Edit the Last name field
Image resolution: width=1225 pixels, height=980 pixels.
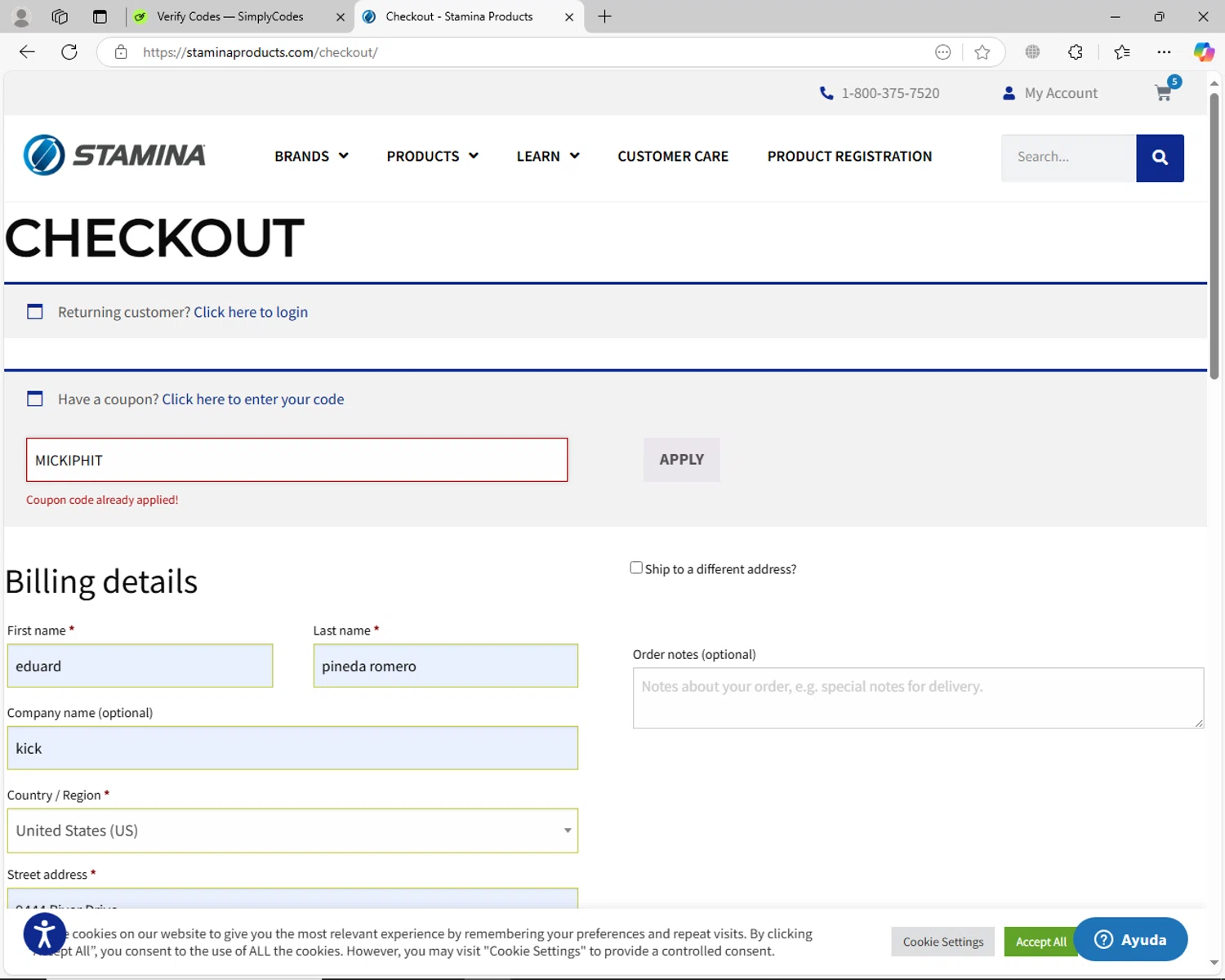tap(445, 666)
